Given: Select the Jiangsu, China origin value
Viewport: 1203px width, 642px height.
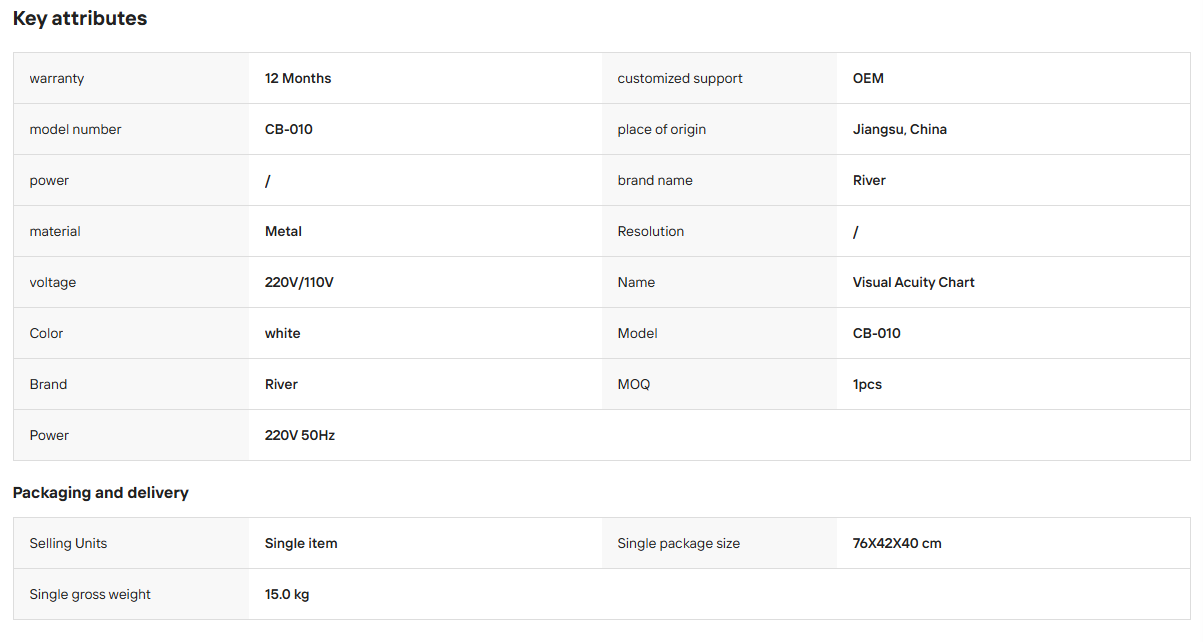Looking at the screenshot, I should [x=900, y=129].
